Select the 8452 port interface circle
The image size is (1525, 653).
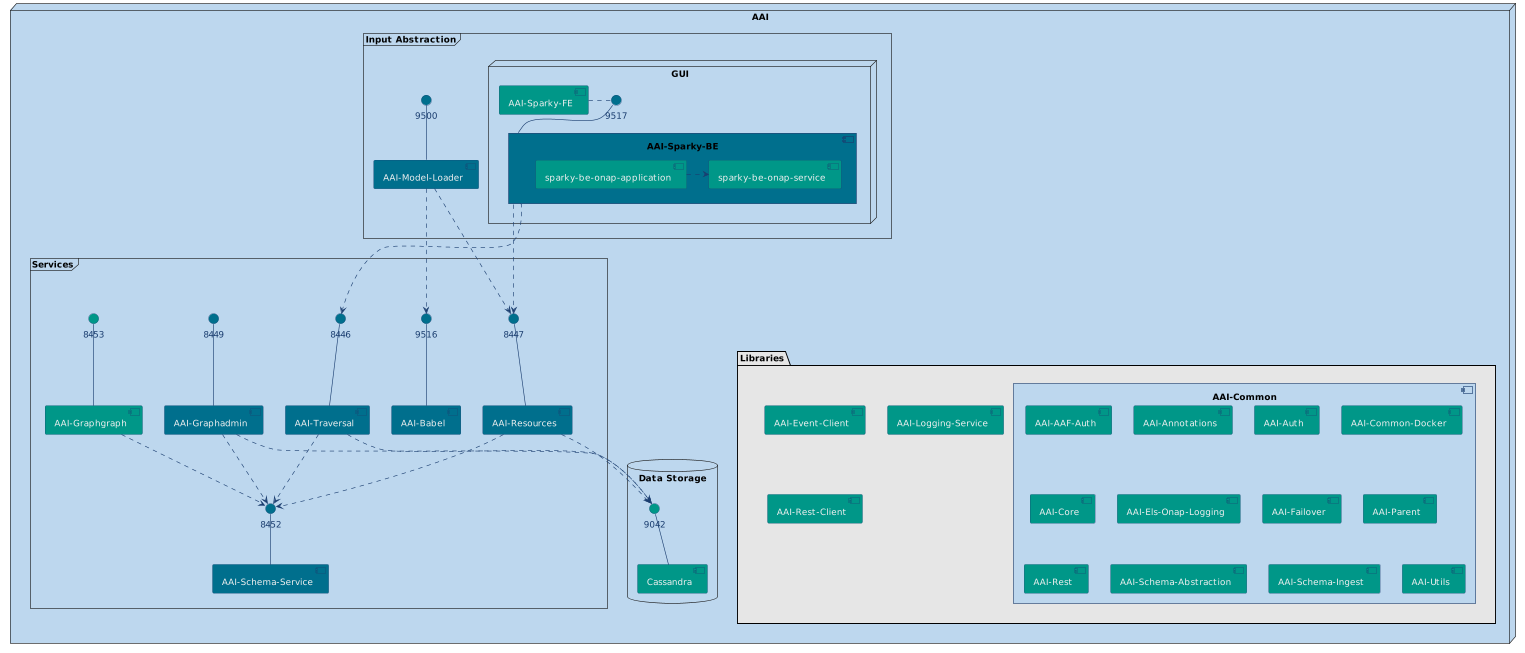click(x=271, y=508)
